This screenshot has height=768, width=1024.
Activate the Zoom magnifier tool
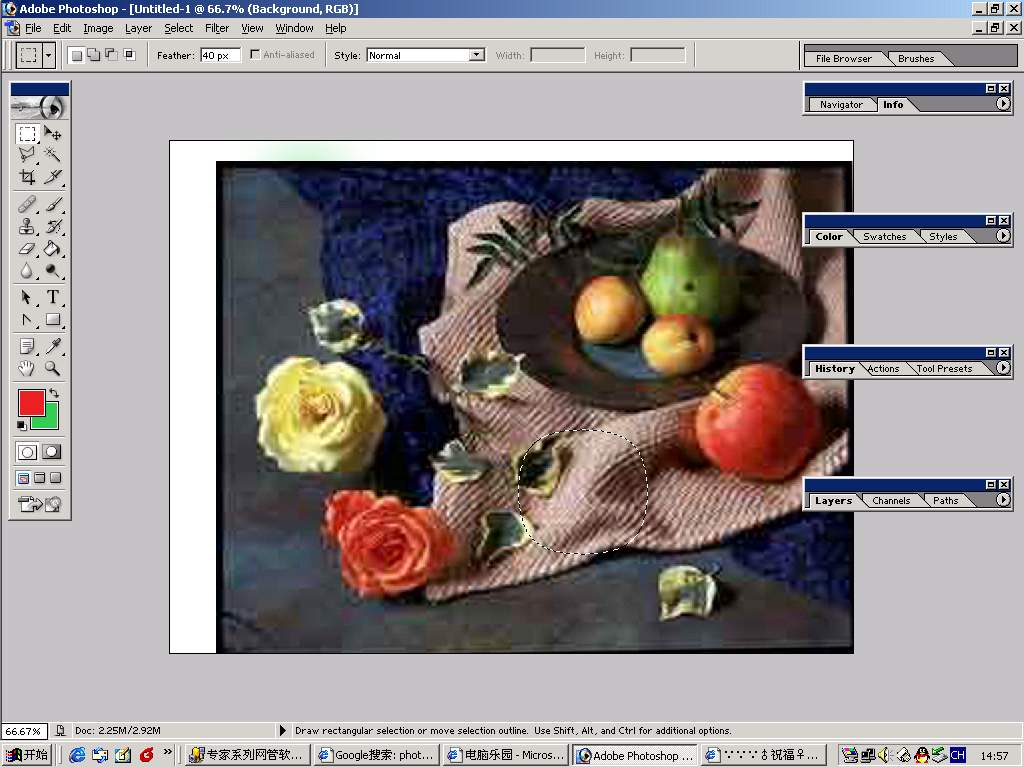[53, 368]
